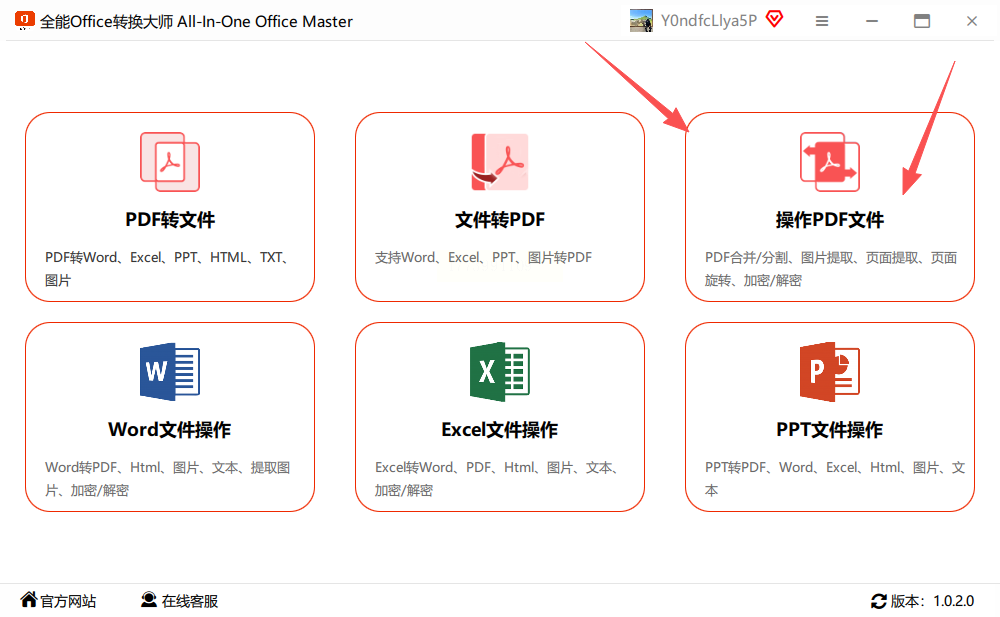Click the orange PowerPoint icon

830,372
